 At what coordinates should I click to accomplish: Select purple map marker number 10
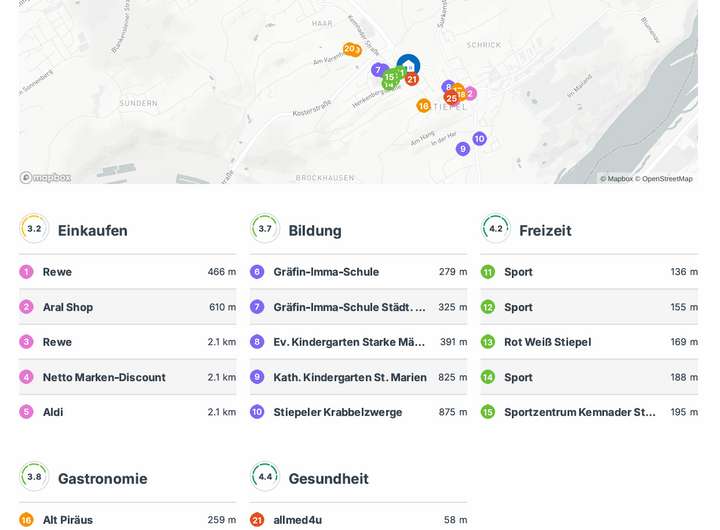[479, 139]
